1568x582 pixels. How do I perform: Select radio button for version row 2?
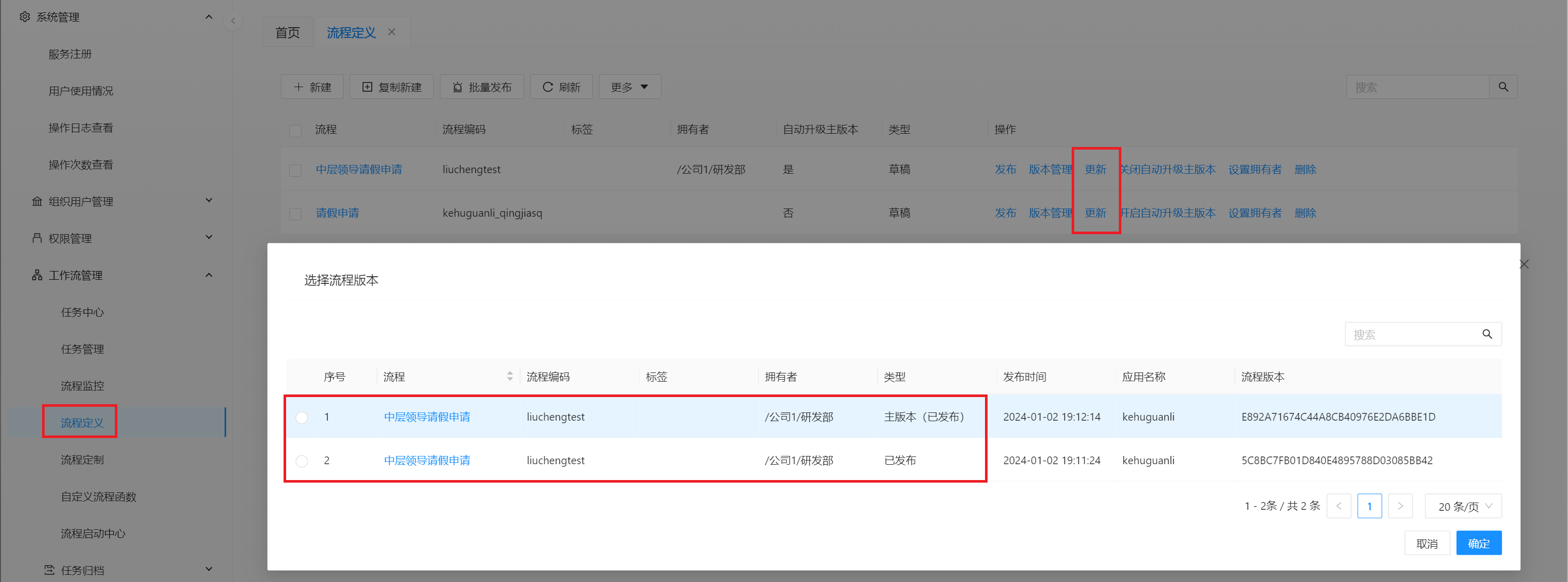(302, 461)
